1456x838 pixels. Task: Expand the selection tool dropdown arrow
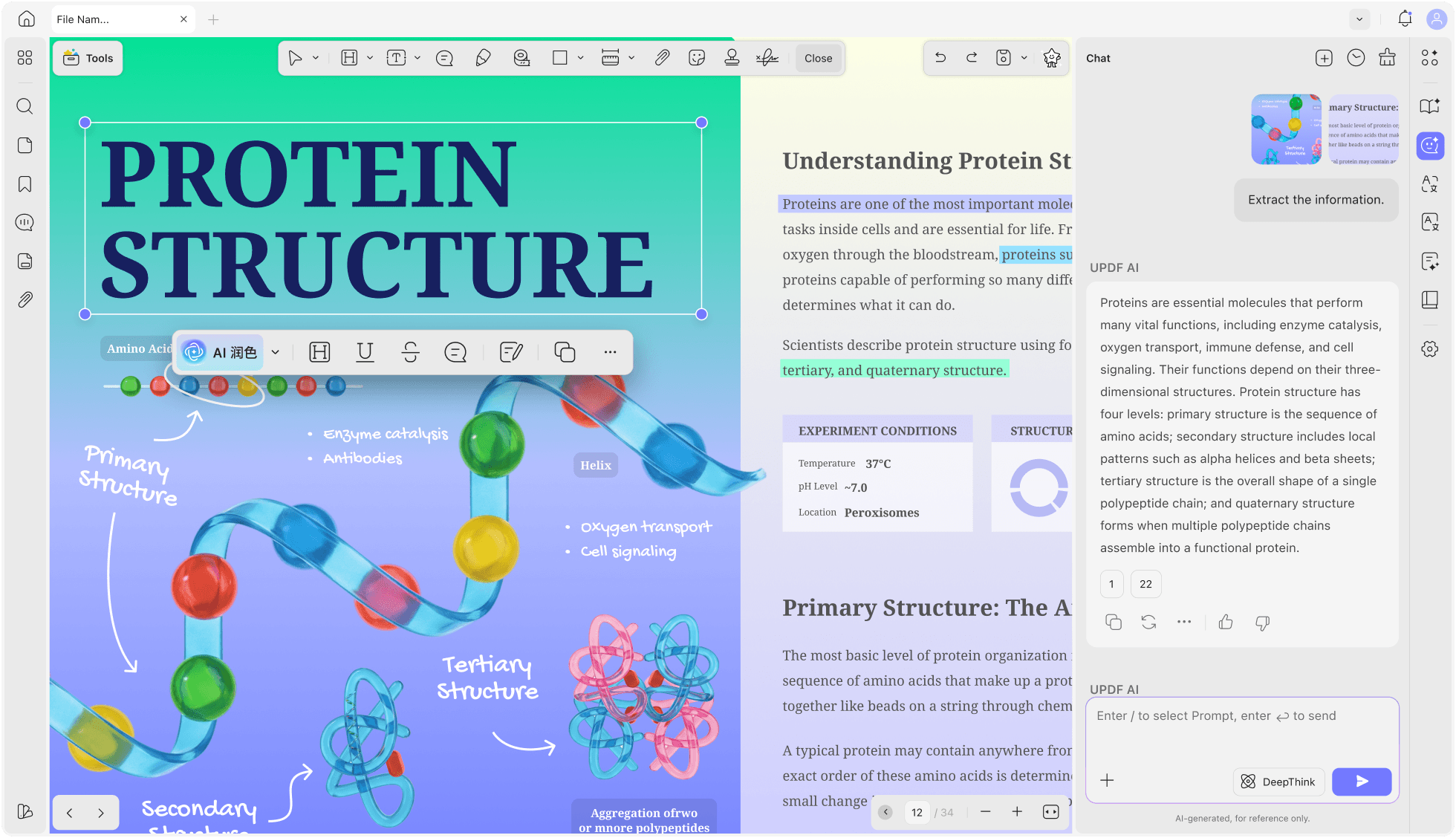coord(316,58)
